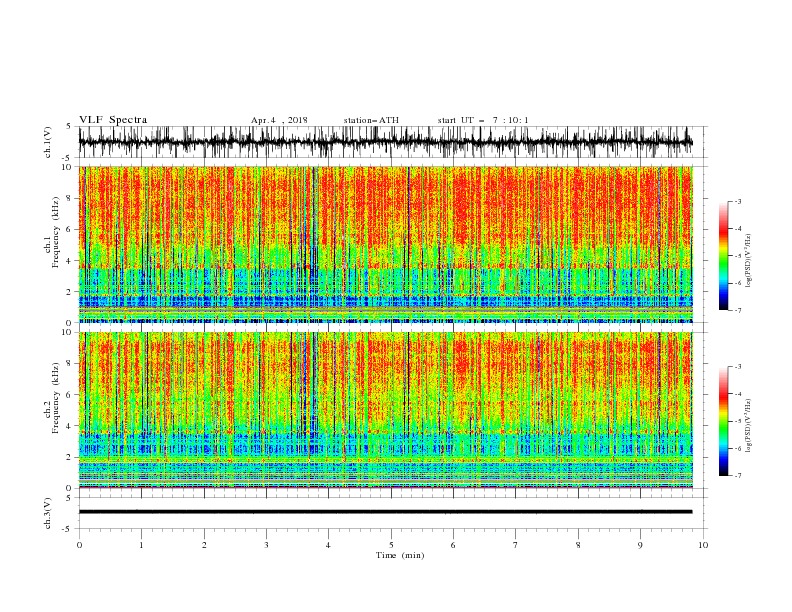Click the upper PSD color scale bar
Viewport: 792px width, 612px height.
click(x=723, y=256)
